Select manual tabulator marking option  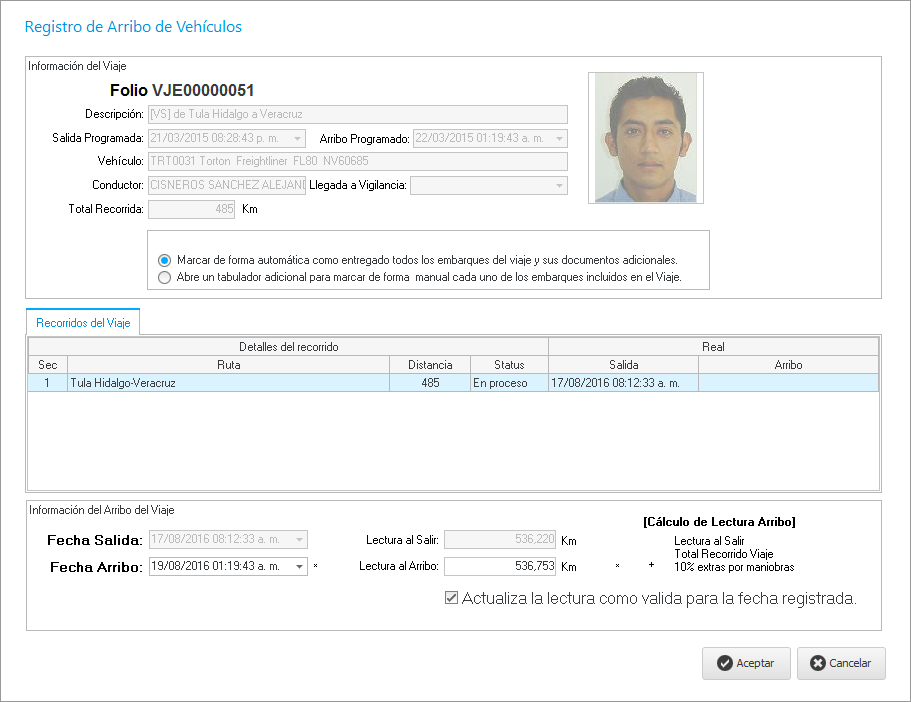click(165, 278)
